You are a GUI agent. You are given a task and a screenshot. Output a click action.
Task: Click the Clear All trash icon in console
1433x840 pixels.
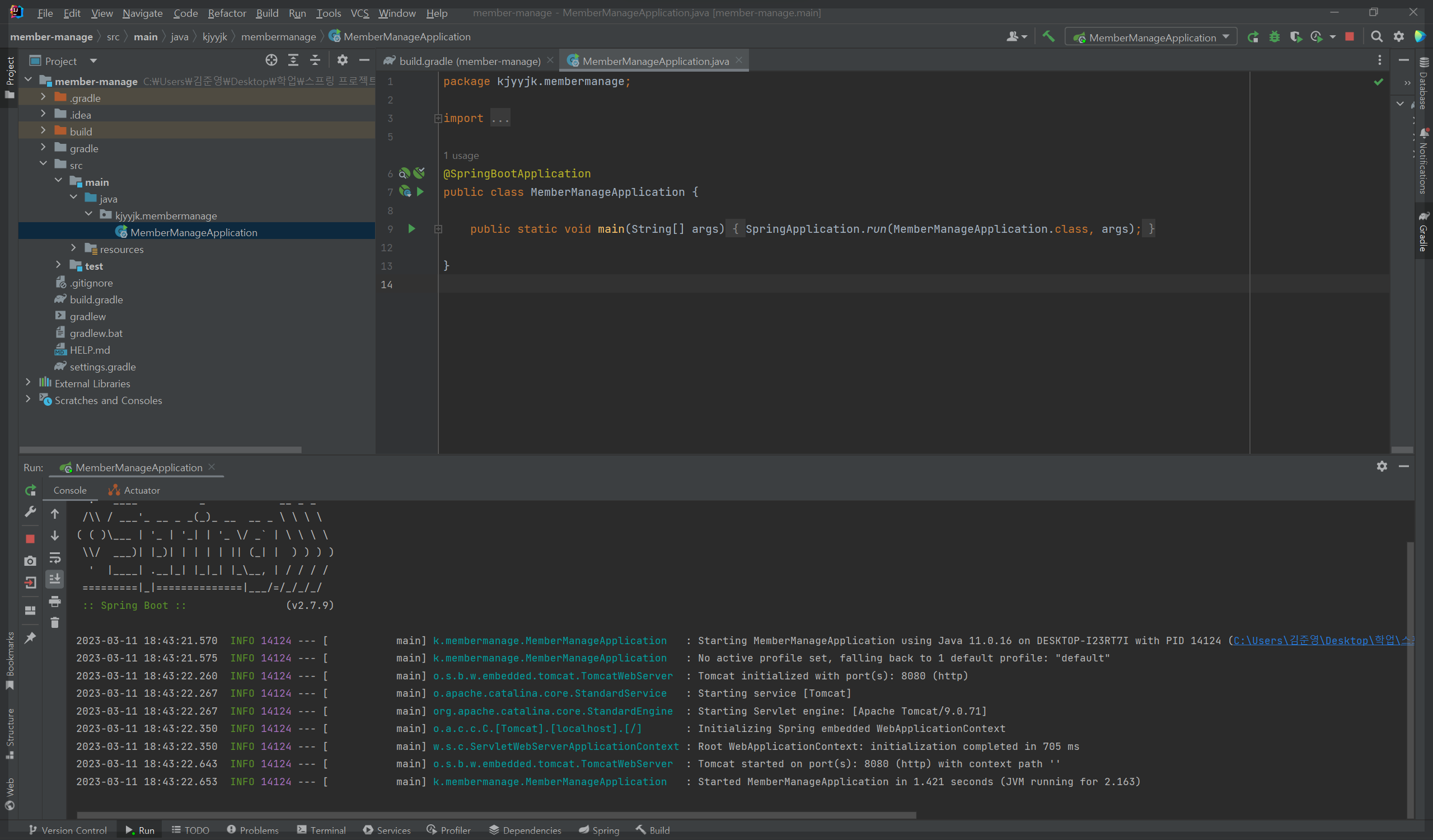point(55,623)
